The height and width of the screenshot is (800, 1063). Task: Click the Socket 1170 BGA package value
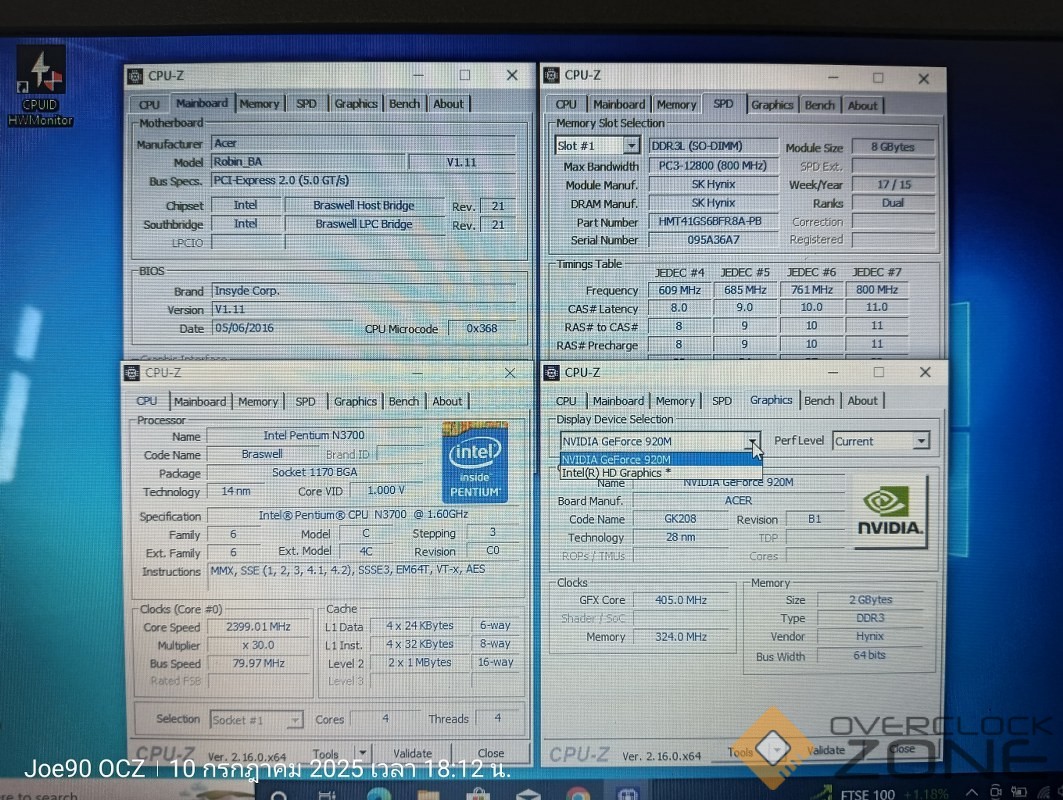click(x=315, y=473)
